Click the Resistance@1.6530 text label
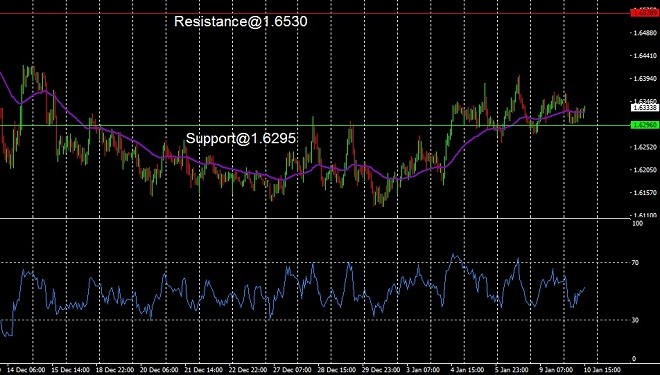The width and height of the screenshot is (660, 375). click(241, 21)
